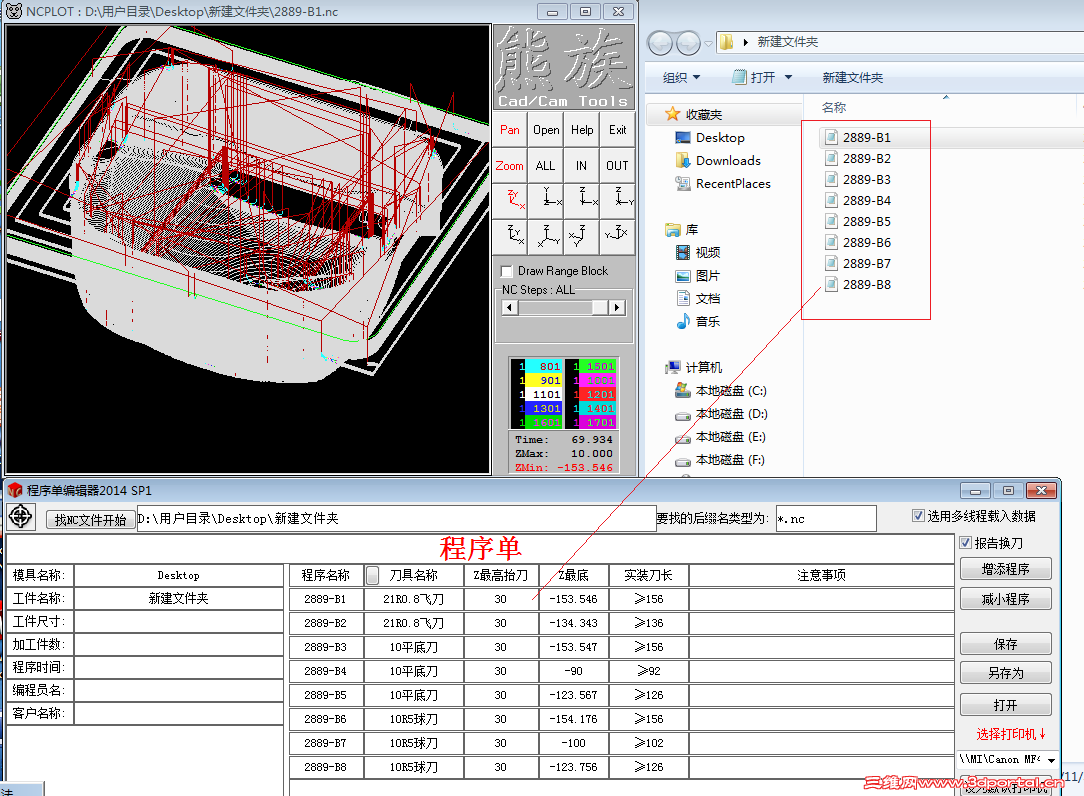Click NC Steps slider right arrow
1084x796 pixels.
(x=617, y=307)
